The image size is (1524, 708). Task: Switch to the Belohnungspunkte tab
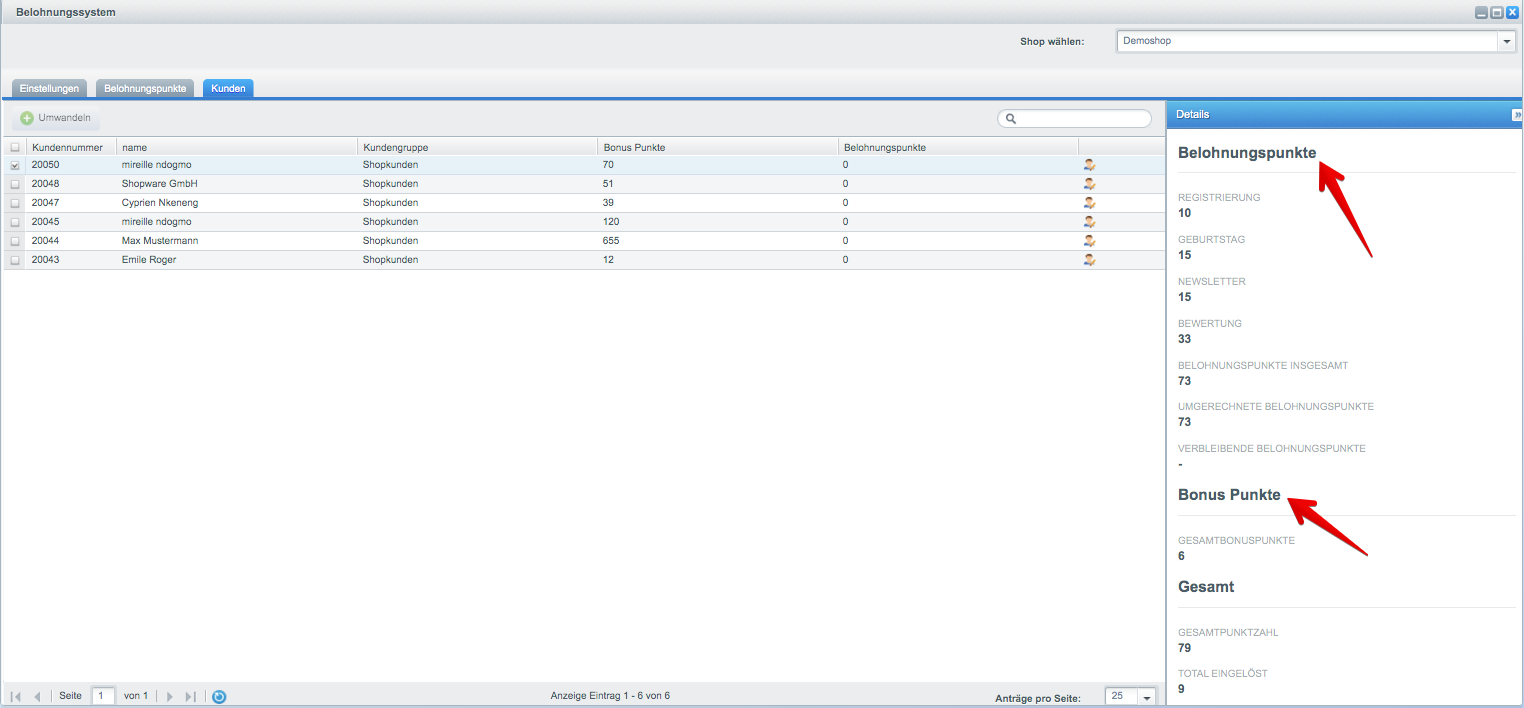145,88
